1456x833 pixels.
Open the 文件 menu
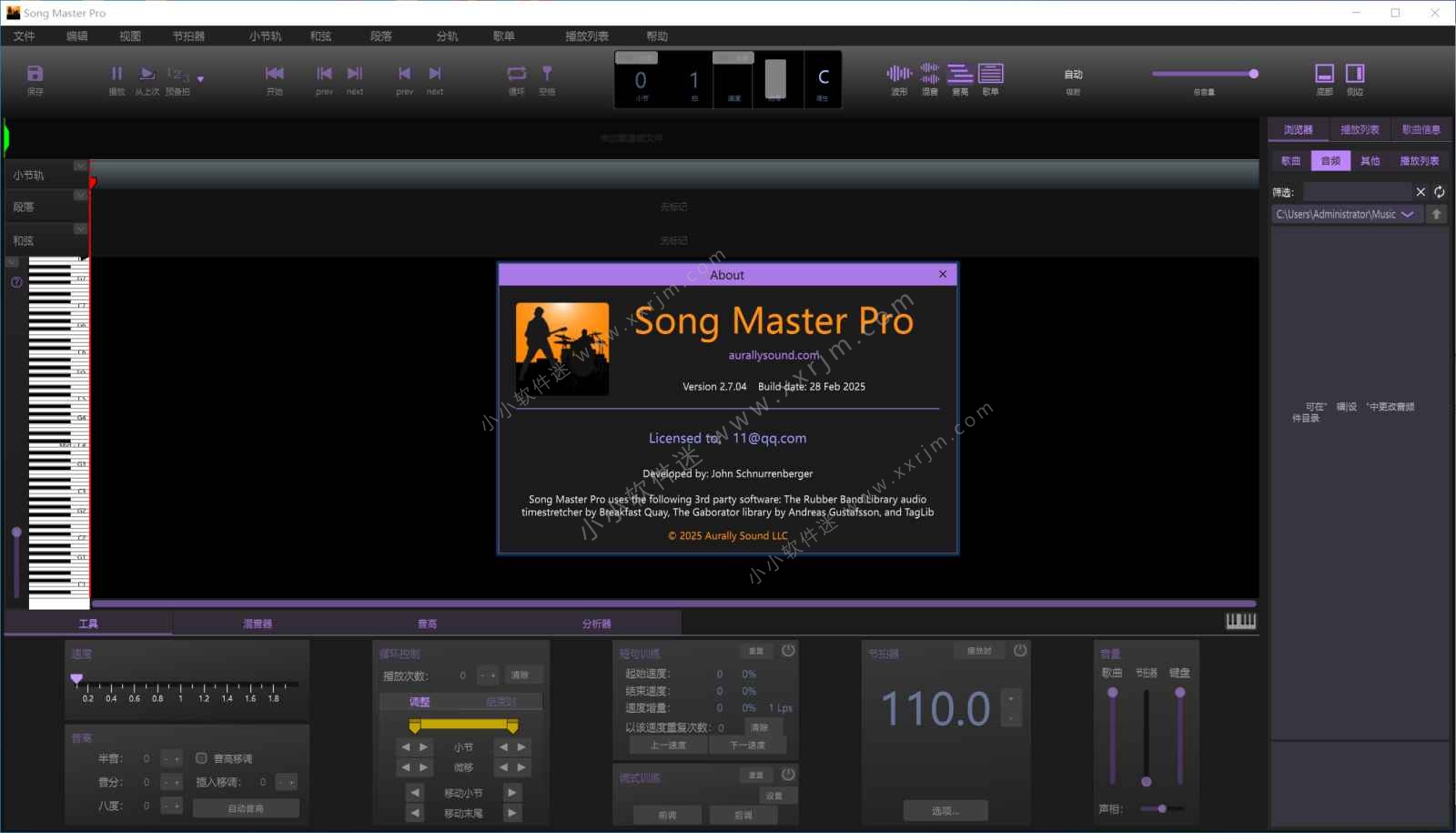[x=25, y=36]
